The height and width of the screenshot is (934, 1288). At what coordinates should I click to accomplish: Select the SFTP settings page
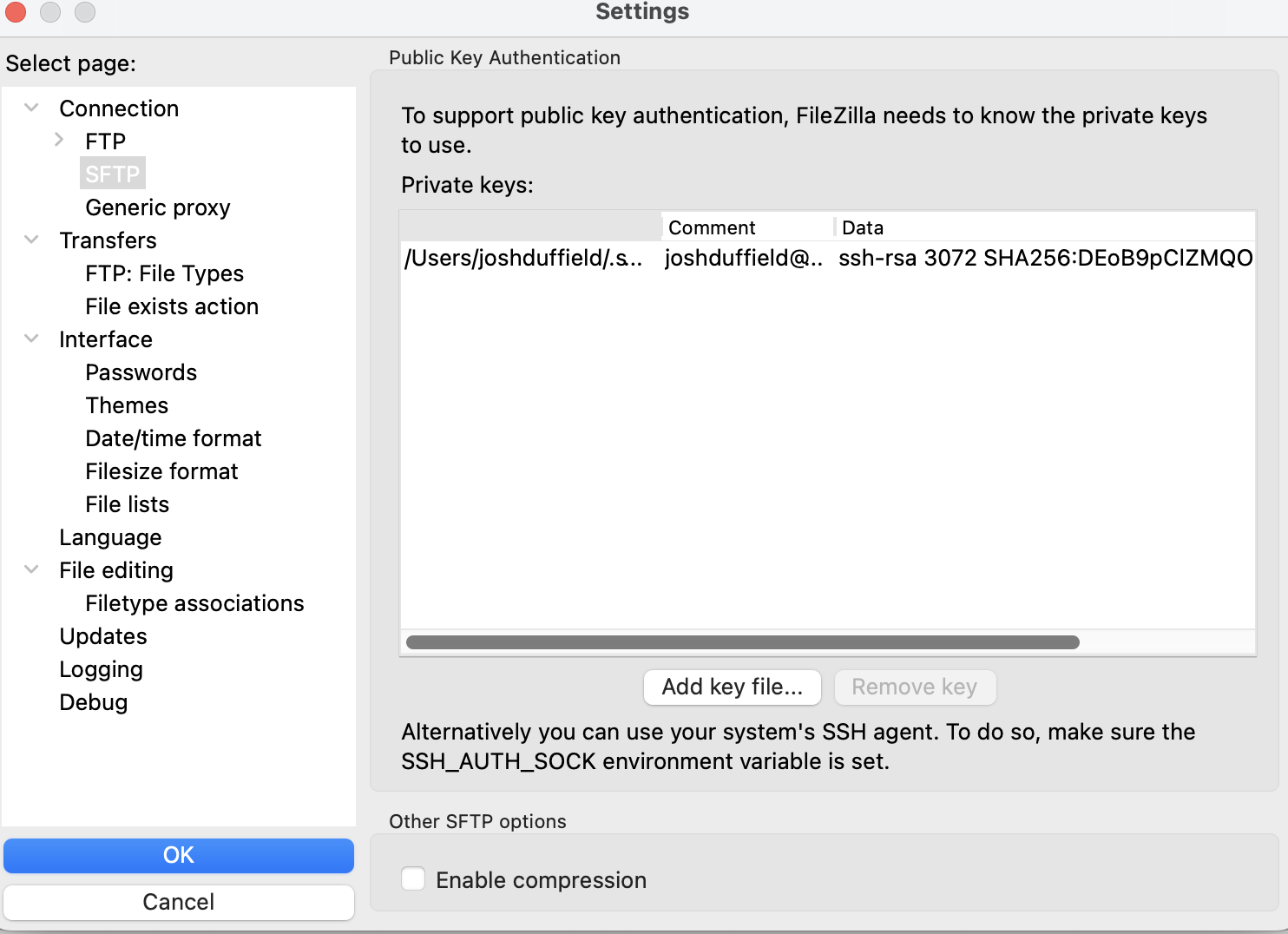(113, 174)
